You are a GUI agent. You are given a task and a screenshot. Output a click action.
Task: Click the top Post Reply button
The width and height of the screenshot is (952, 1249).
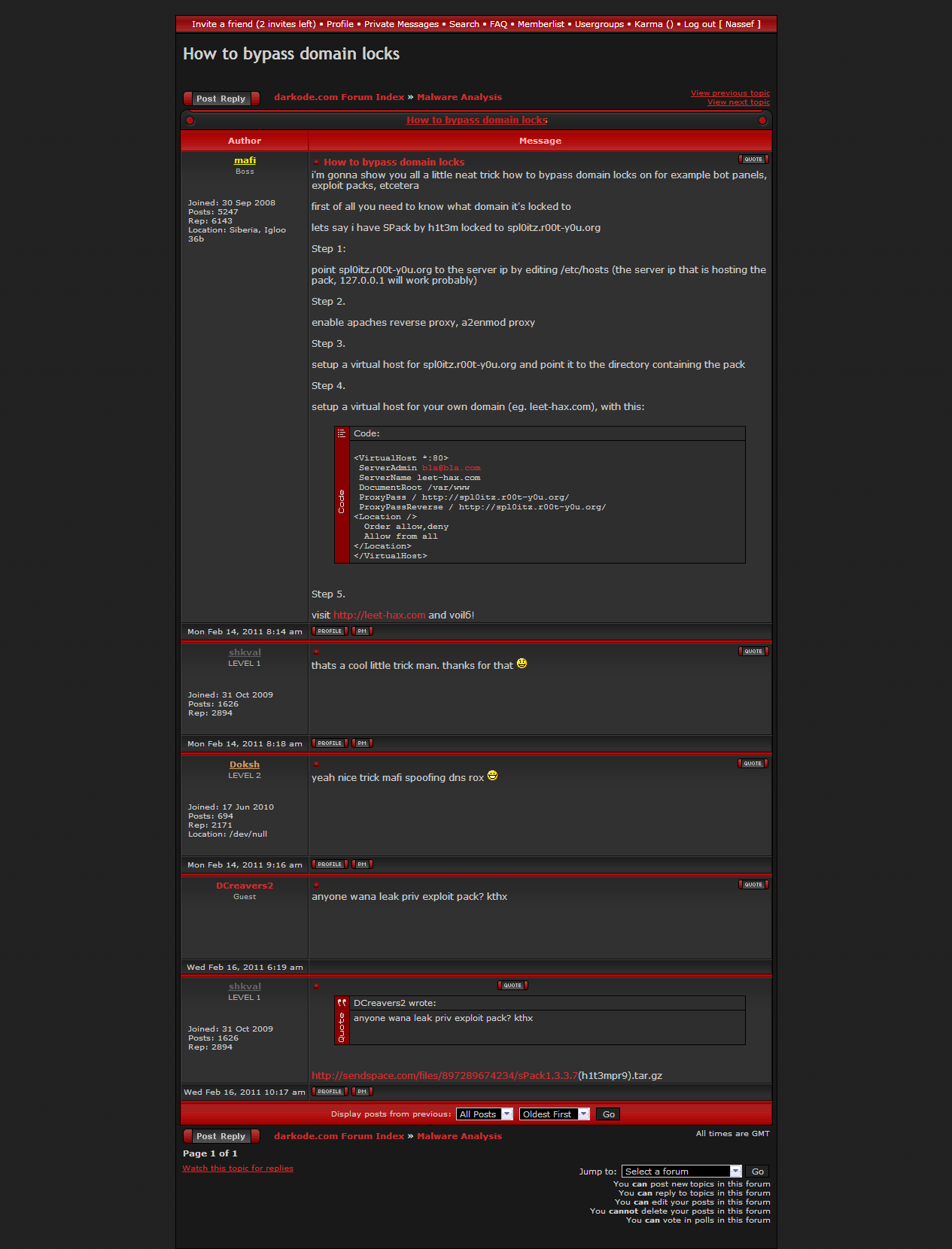221,99
